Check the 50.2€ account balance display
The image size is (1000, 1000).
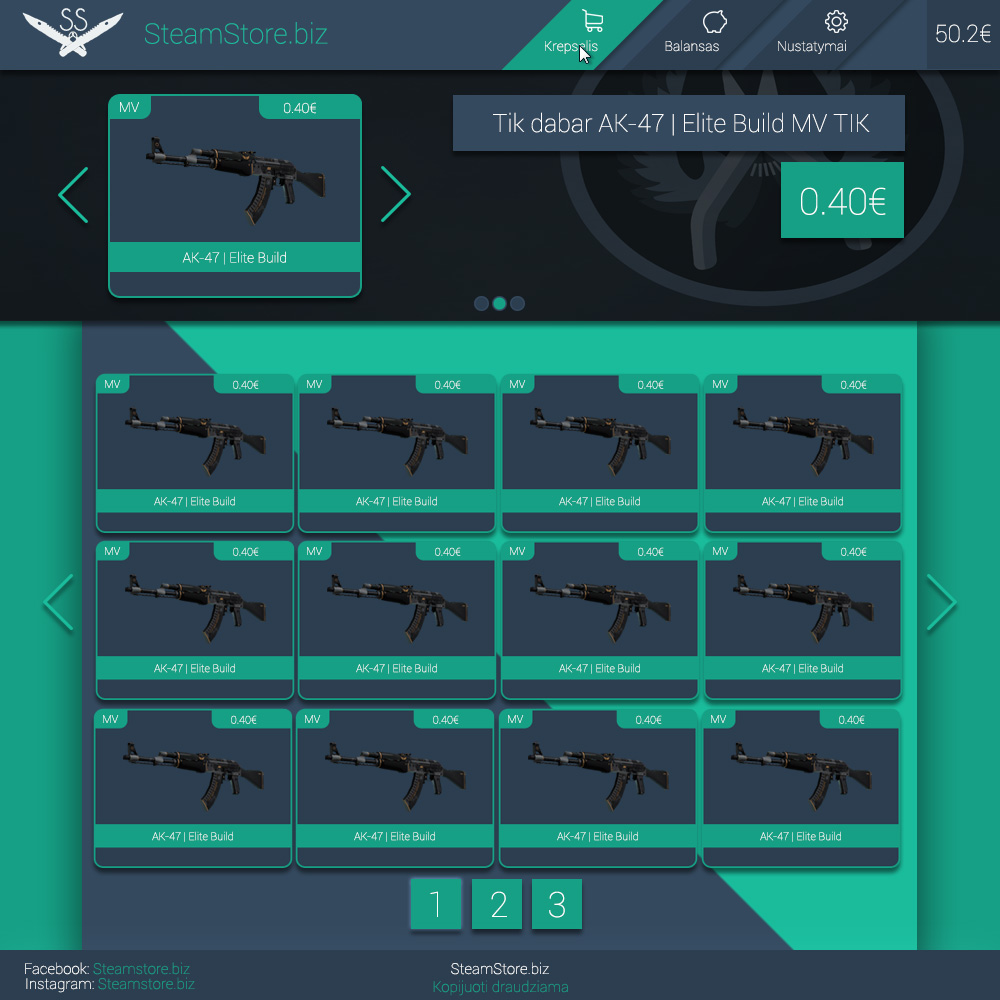(x=962, y=34)
